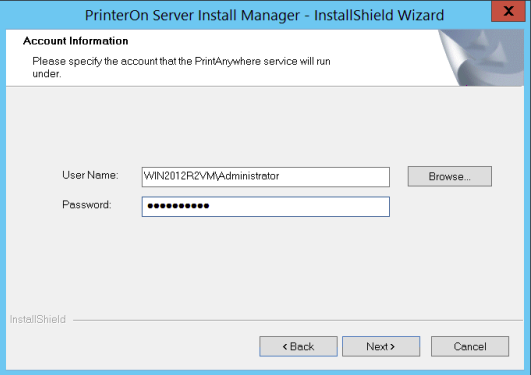Click the 'Password:' label
This screenshot has width=531, height=375.
pos(87,205)
